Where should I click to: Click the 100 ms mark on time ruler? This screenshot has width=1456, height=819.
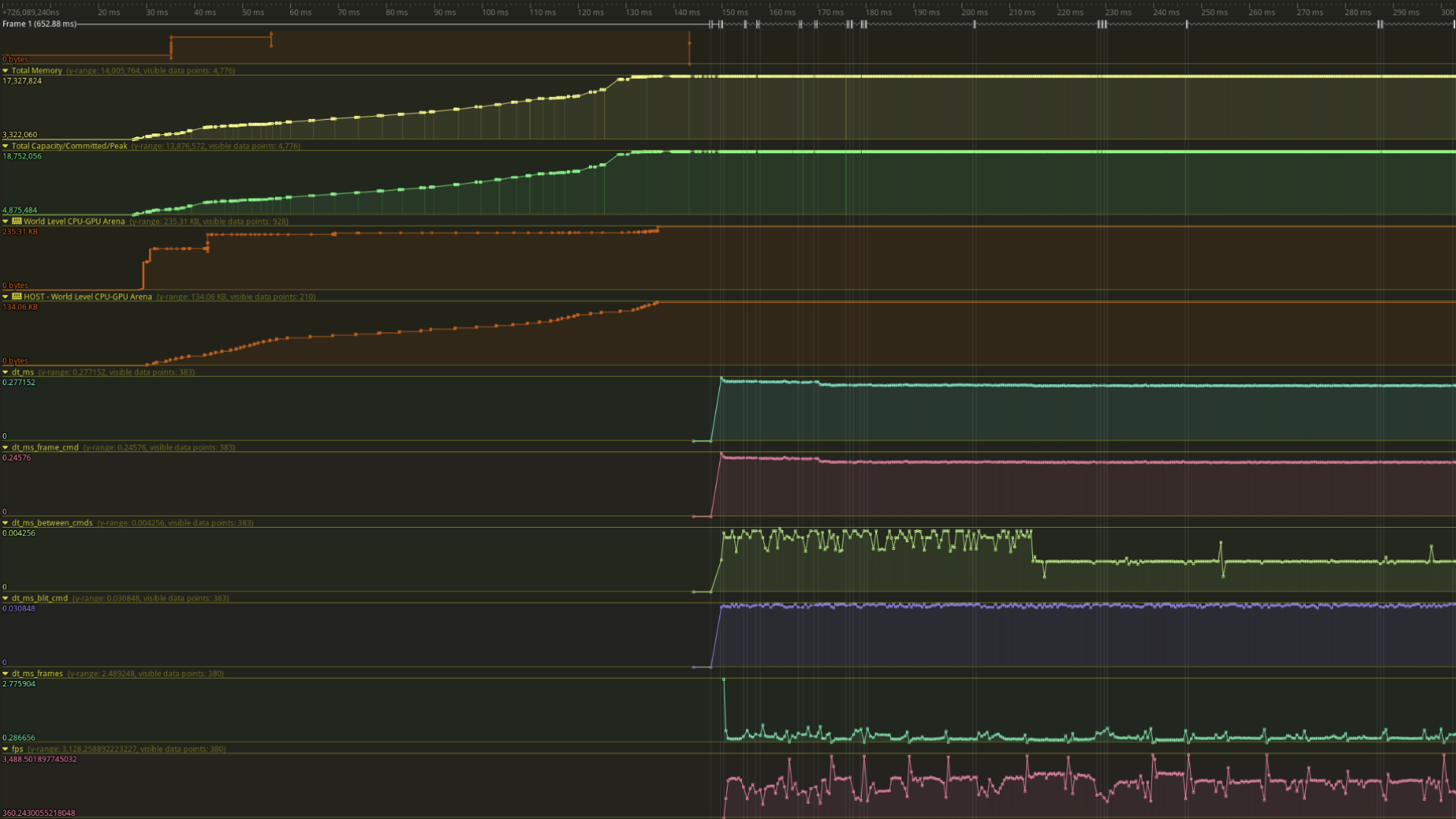pyautogui.click(x=495, y=12)
